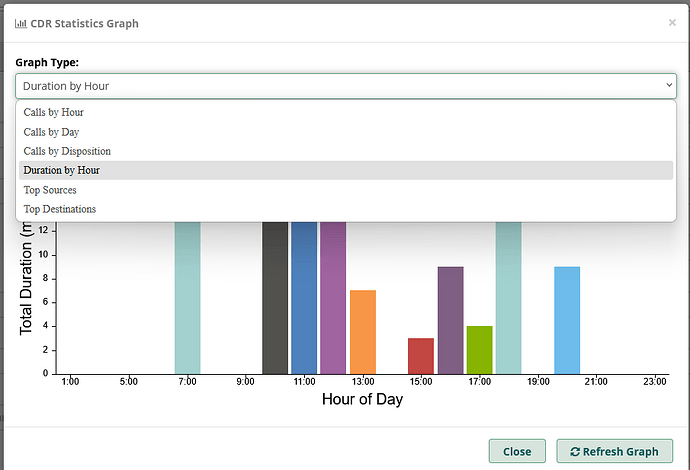Click the bar chart icon in the title
Viewport: 690px width, 470px height.
(x=21, y=23)
